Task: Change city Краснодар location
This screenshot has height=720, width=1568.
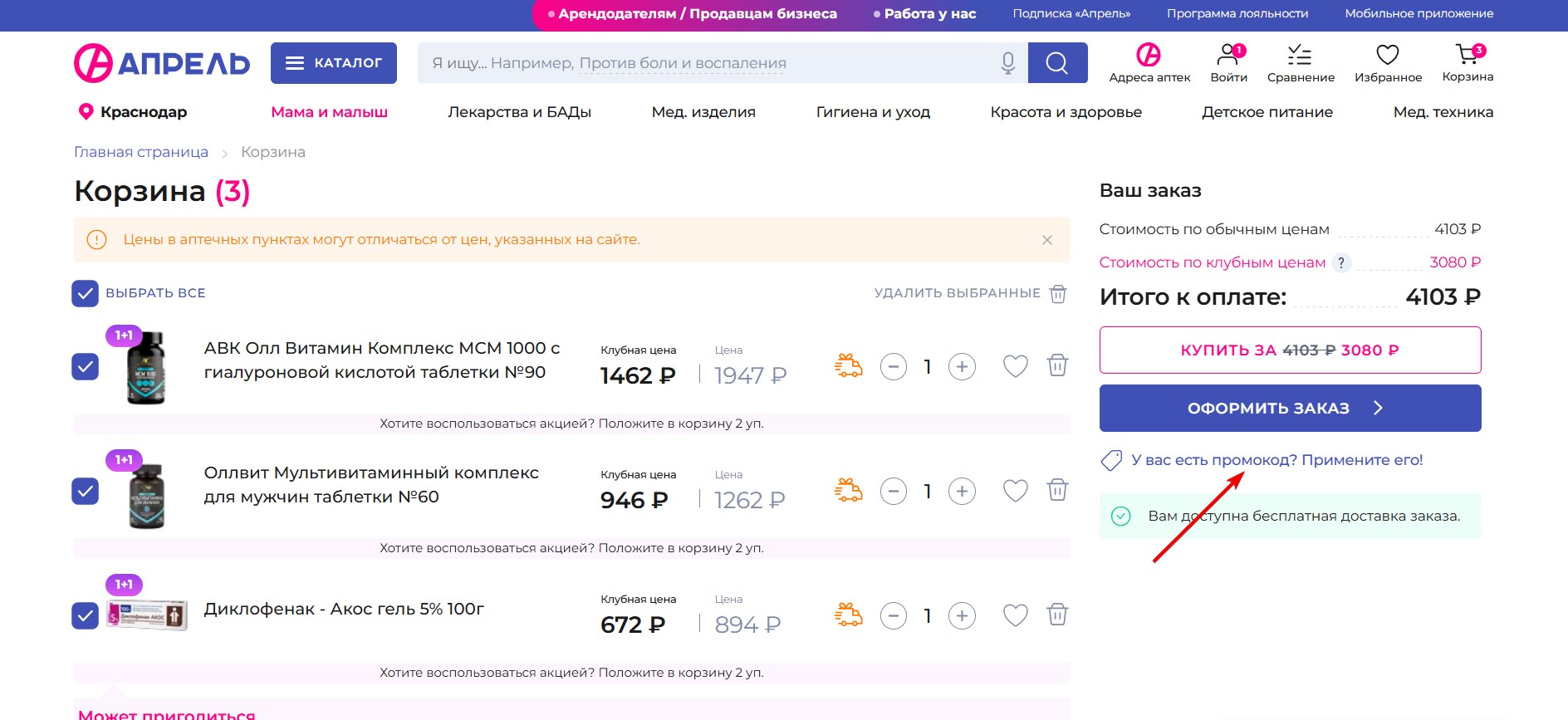Action: pyautogui.click(x=132, y=111)
